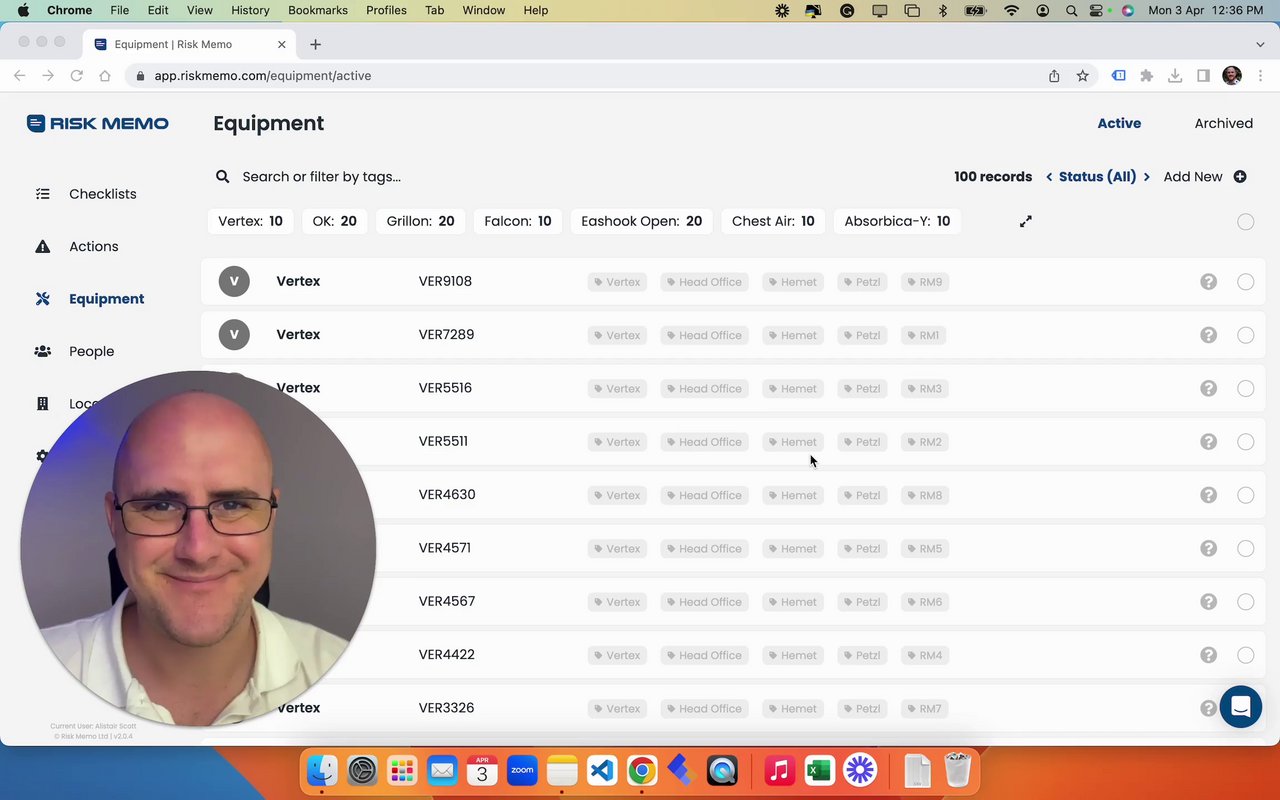
Task: Open Chrome extensions puzzle icon
Action: point(1147,76)
